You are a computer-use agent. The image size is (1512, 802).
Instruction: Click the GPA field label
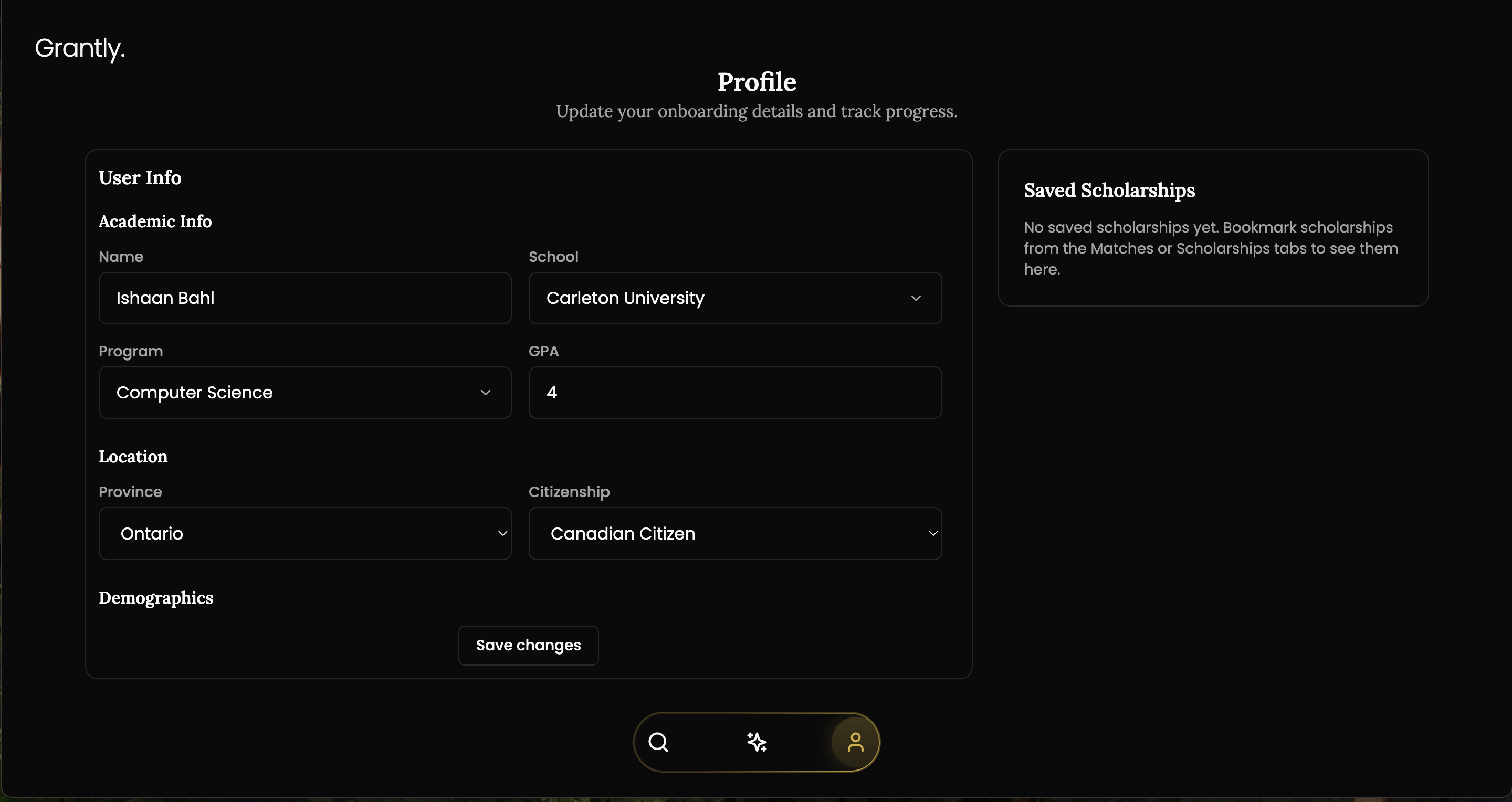543,352
